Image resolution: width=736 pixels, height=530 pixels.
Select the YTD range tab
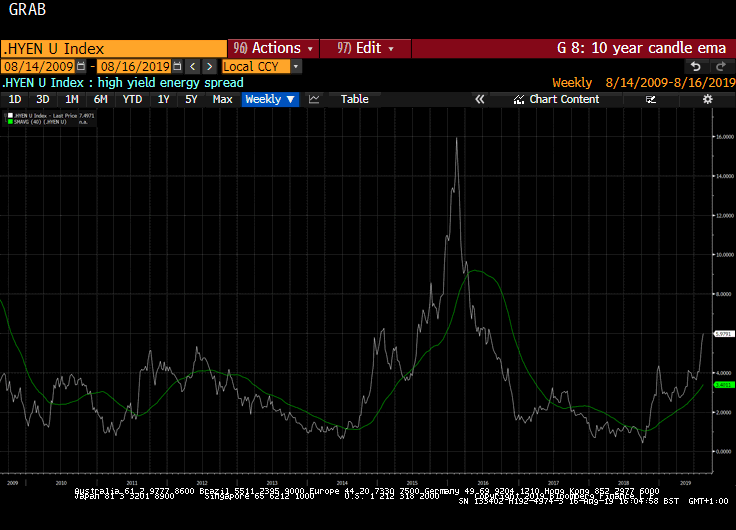tap(132, 99)
